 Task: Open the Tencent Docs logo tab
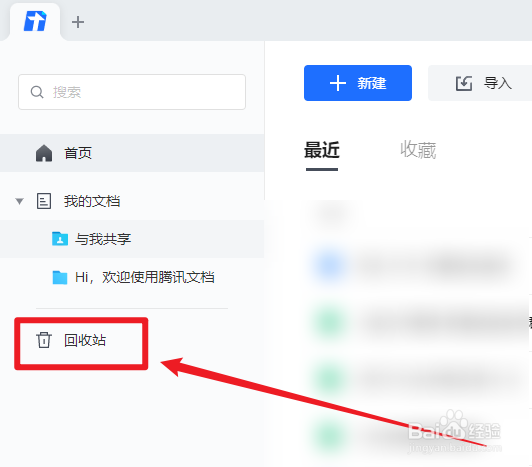click(35, 21)
